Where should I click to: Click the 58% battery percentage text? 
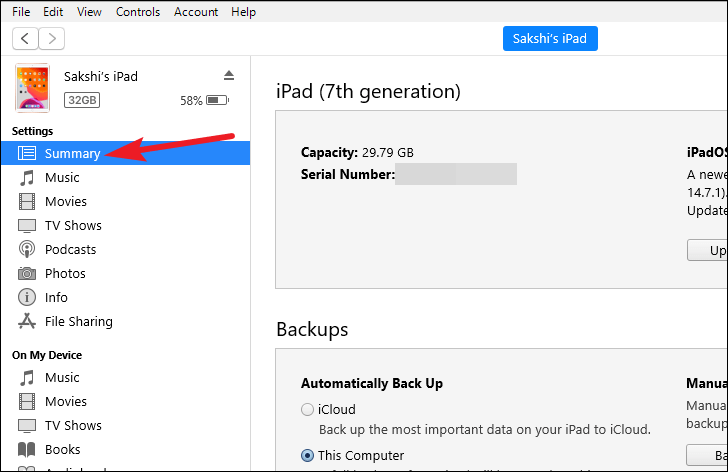(191, 100)
